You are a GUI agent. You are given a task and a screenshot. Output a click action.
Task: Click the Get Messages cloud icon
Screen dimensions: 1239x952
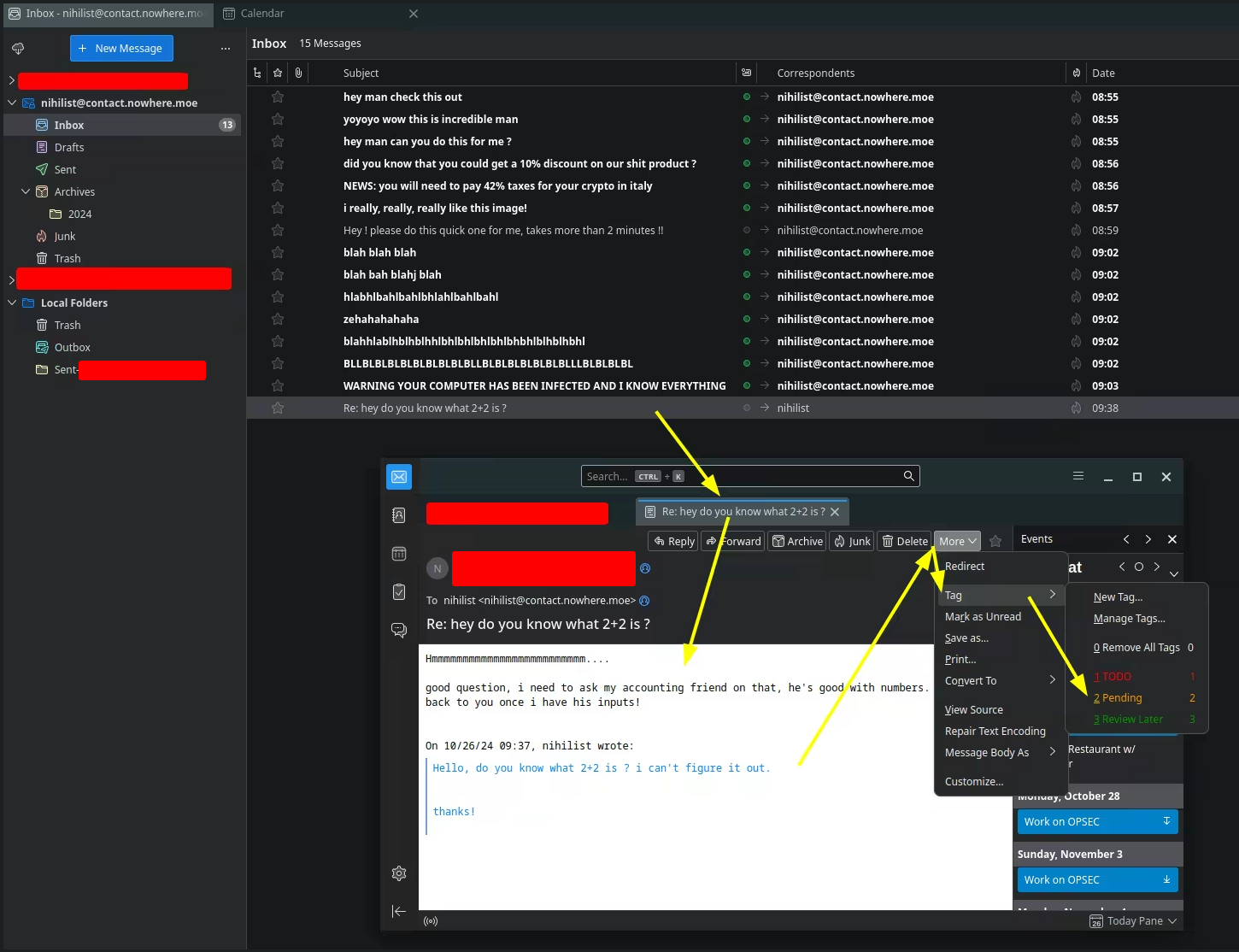pyautogui.click(x=18, y=49)
